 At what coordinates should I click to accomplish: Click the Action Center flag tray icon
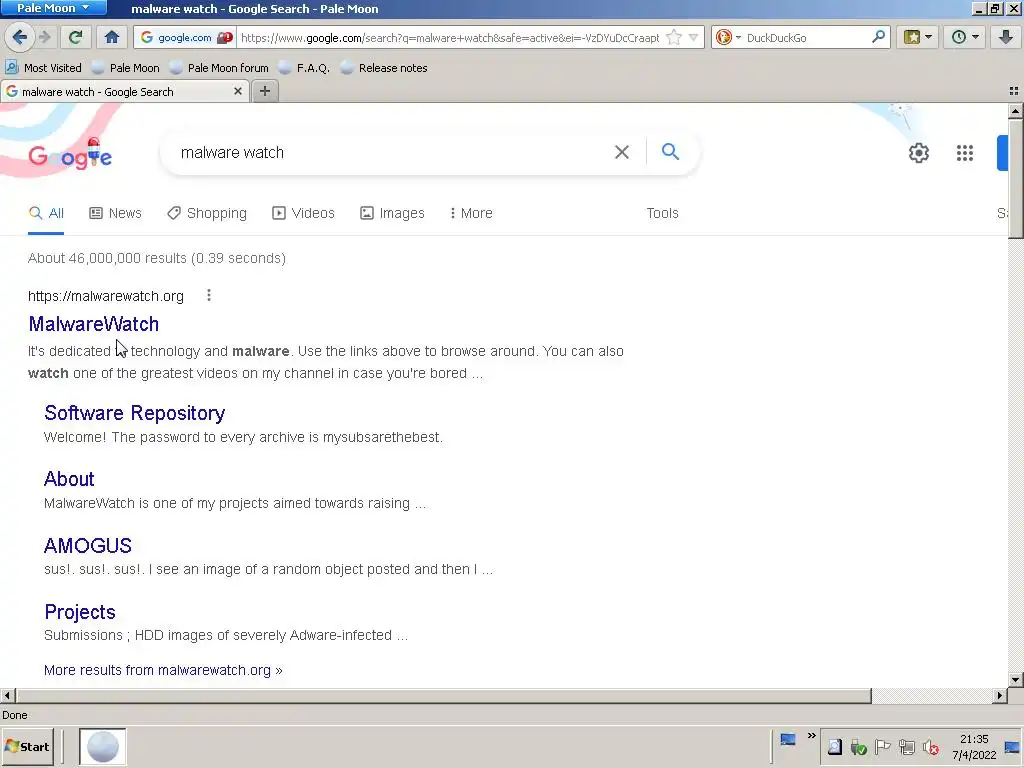click(x=882, y=747)
